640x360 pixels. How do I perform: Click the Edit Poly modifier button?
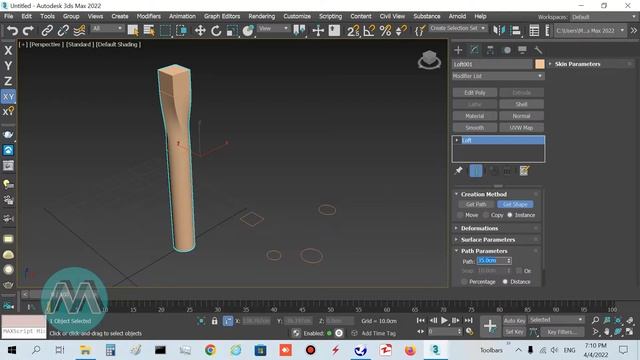[x=475, y=93]
